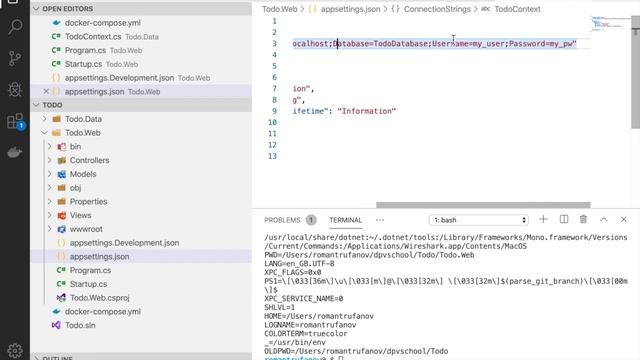This screenshot has height=360, width=640.
Task: Click HOME=/Users/romantrufanov terminal line
Action: [x=319, y=316]
